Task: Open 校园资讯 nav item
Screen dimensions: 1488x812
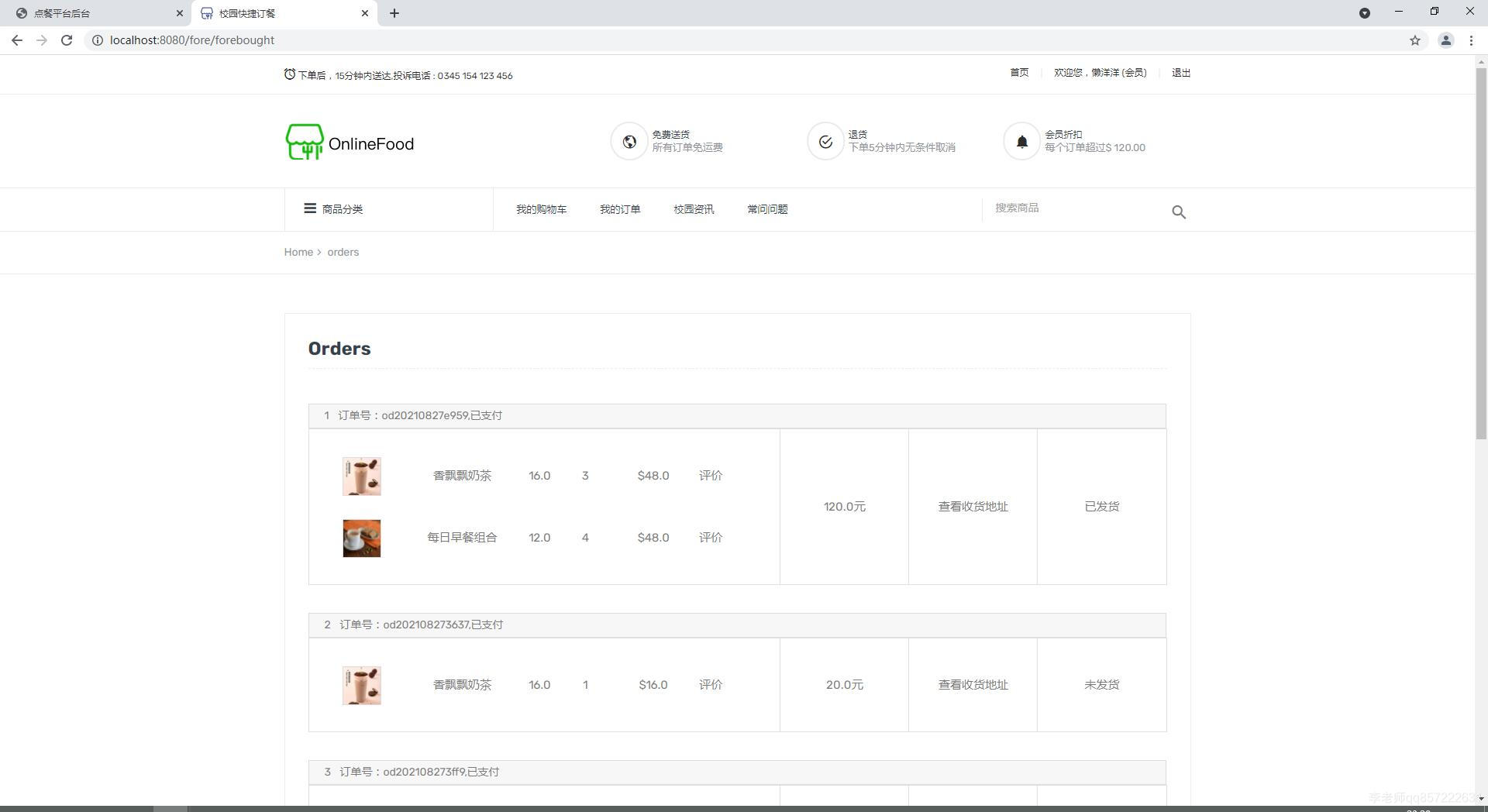Action: 694,209
